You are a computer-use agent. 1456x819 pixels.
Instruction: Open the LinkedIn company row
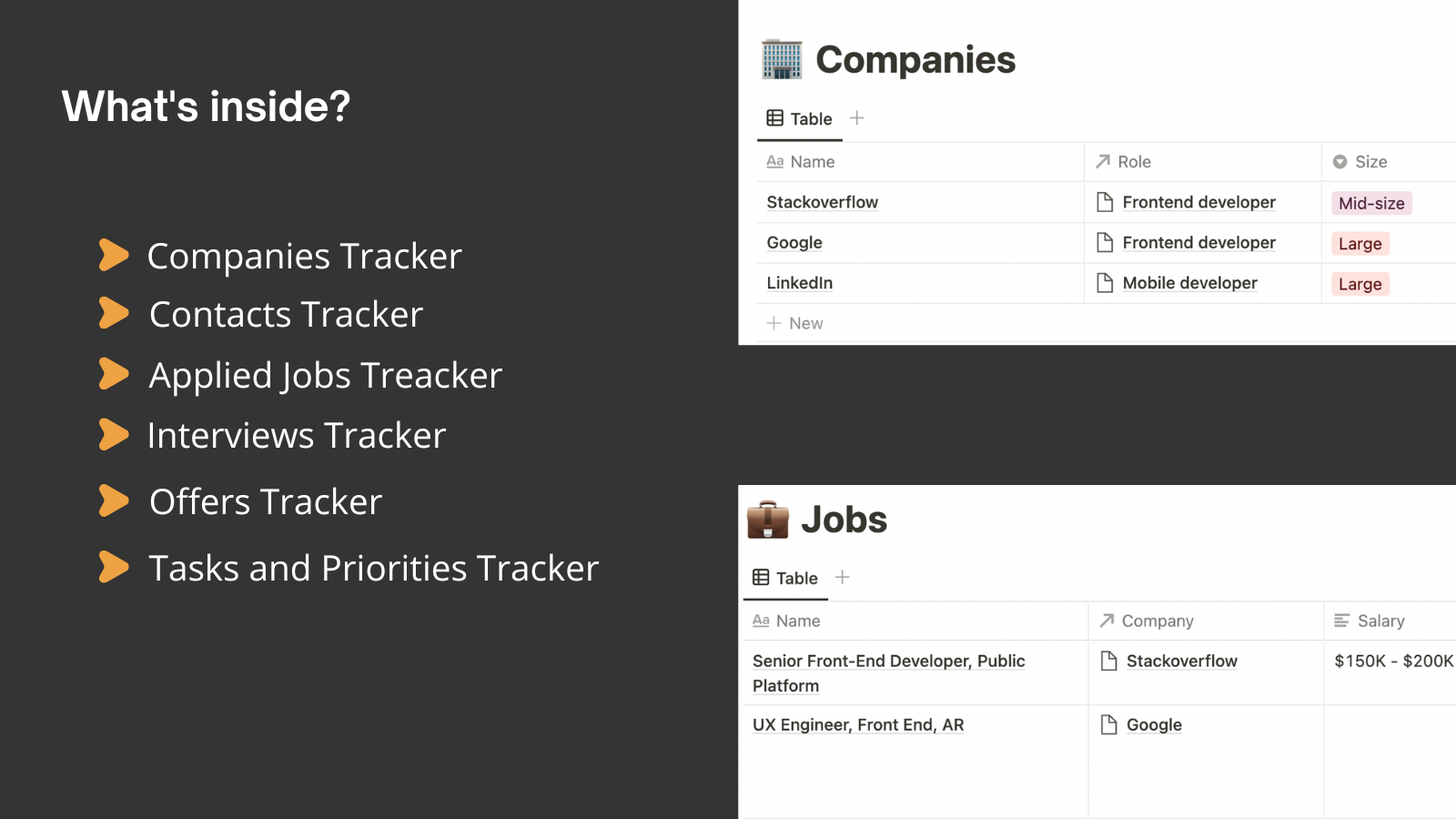point(800,283)
